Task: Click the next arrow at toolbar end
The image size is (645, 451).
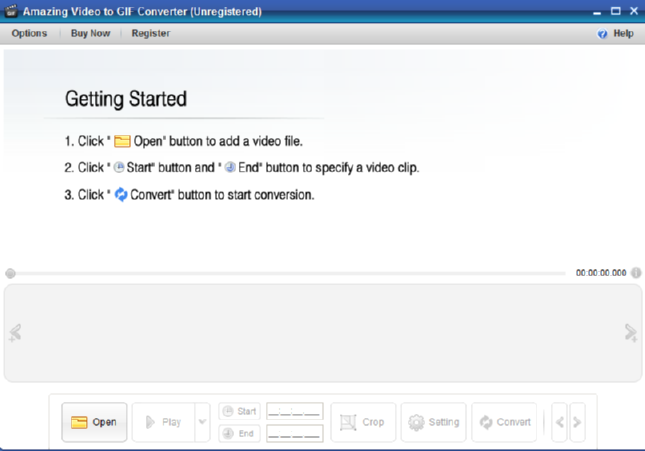Action: pyautogui.click(x=577, y=422)
